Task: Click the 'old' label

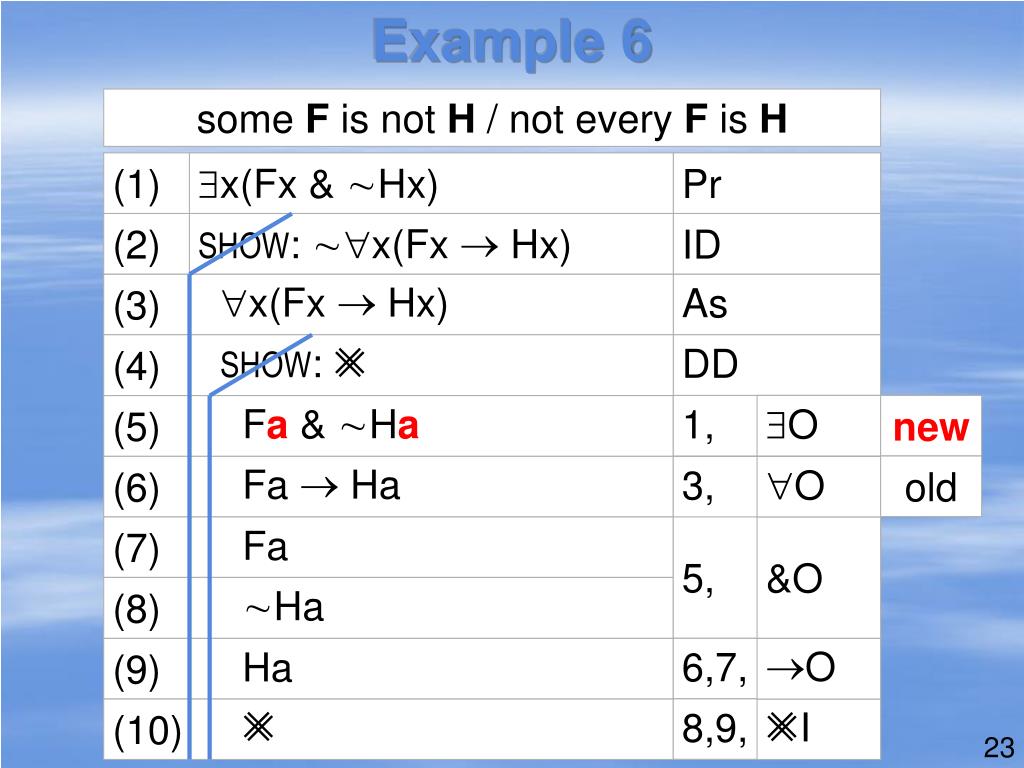Action: [x=931, y=487]
